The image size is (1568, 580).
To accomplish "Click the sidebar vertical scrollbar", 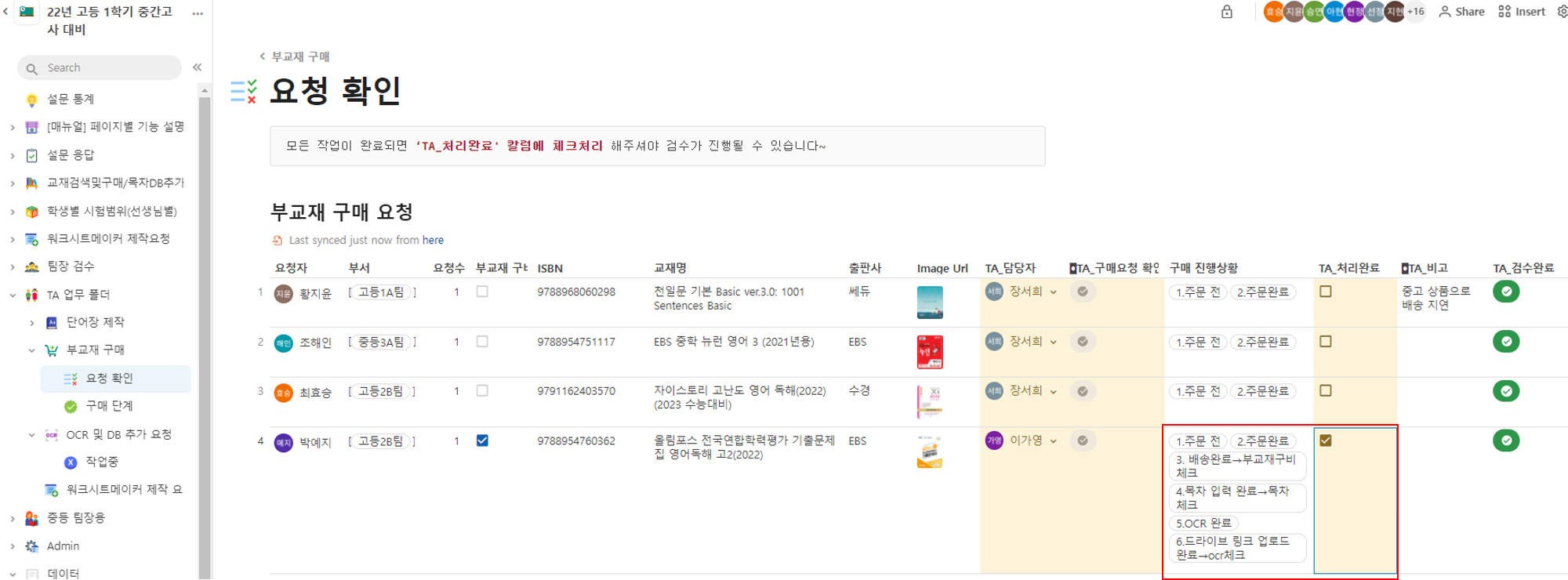I will [205, 337].
